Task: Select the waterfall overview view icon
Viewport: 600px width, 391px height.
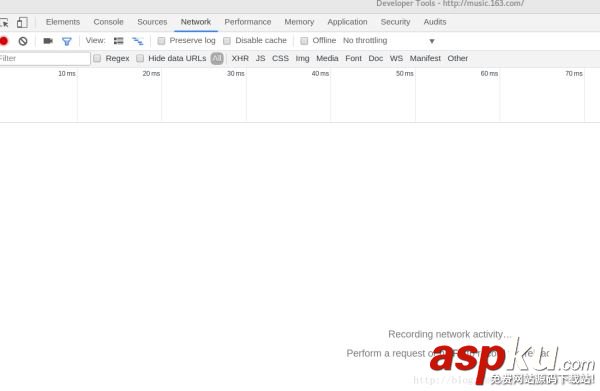Action: click(x=137, y=41)
